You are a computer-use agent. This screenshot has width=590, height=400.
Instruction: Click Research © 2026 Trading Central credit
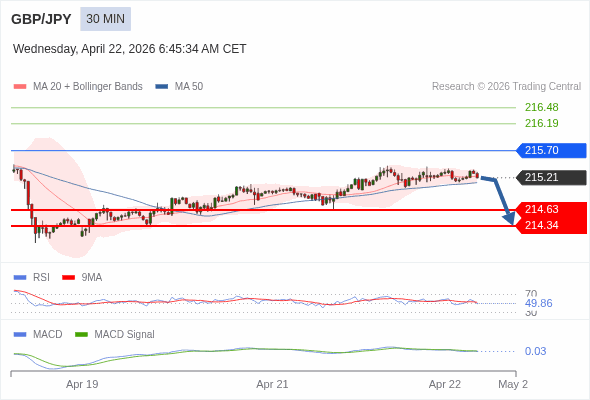tap(506, 87)
